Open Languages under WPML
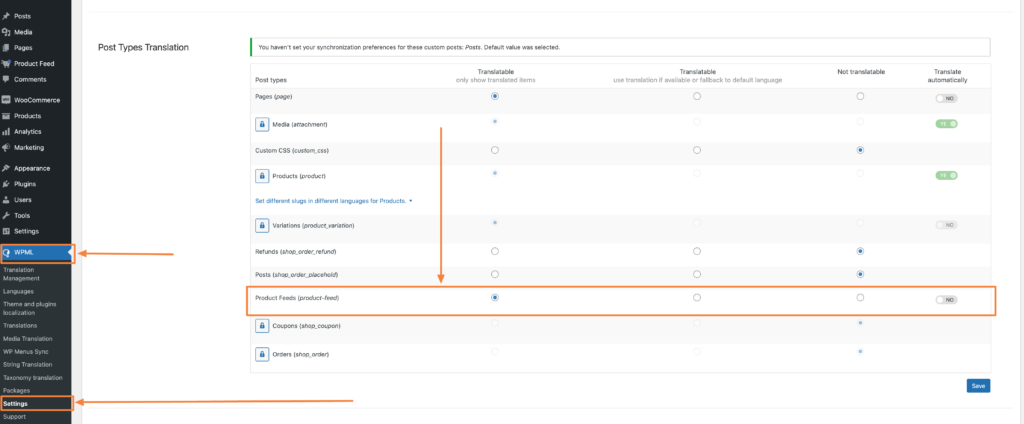Screen dimensions: 1024x424 (x=18, y=291)
